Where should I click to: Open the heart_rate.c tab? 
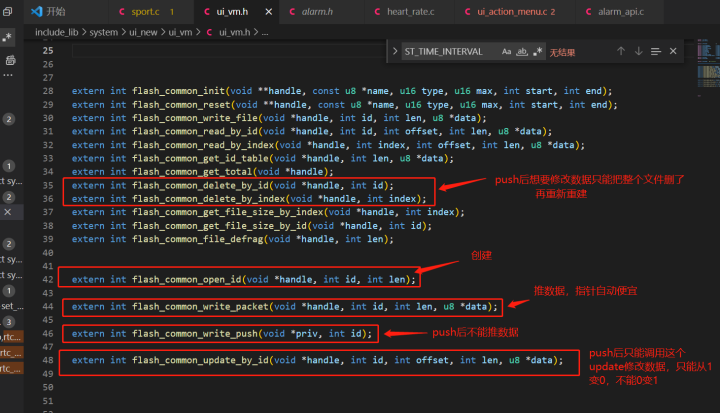point(410,11)
